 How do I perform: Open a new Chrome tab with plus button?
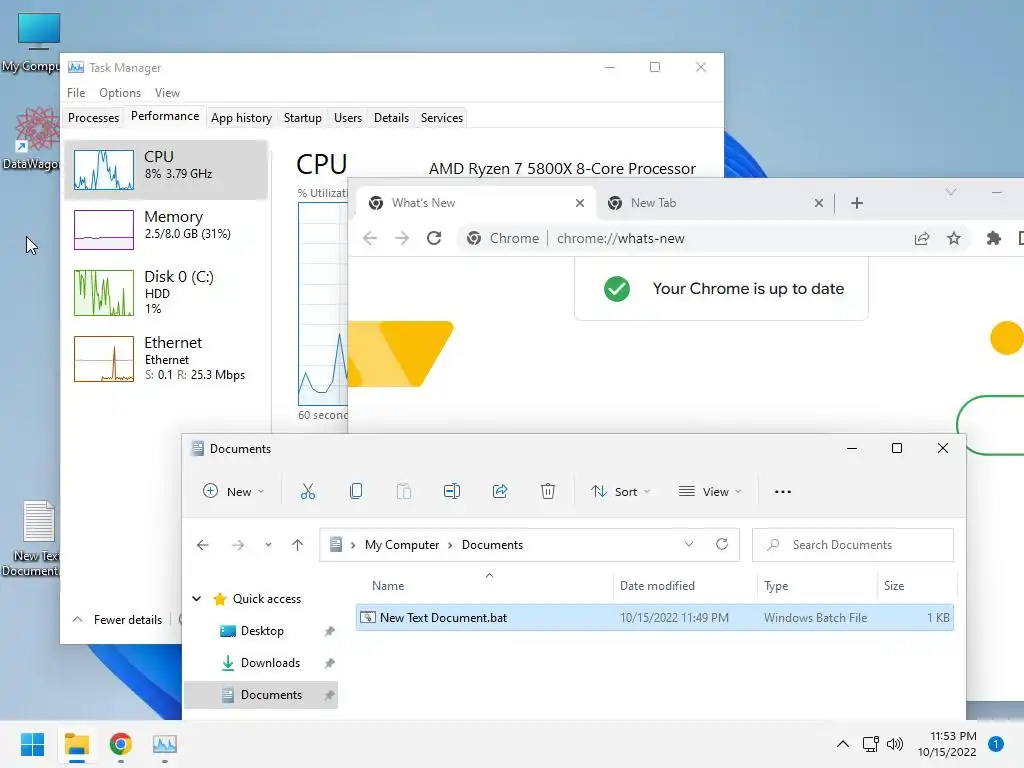click(857, 203)
